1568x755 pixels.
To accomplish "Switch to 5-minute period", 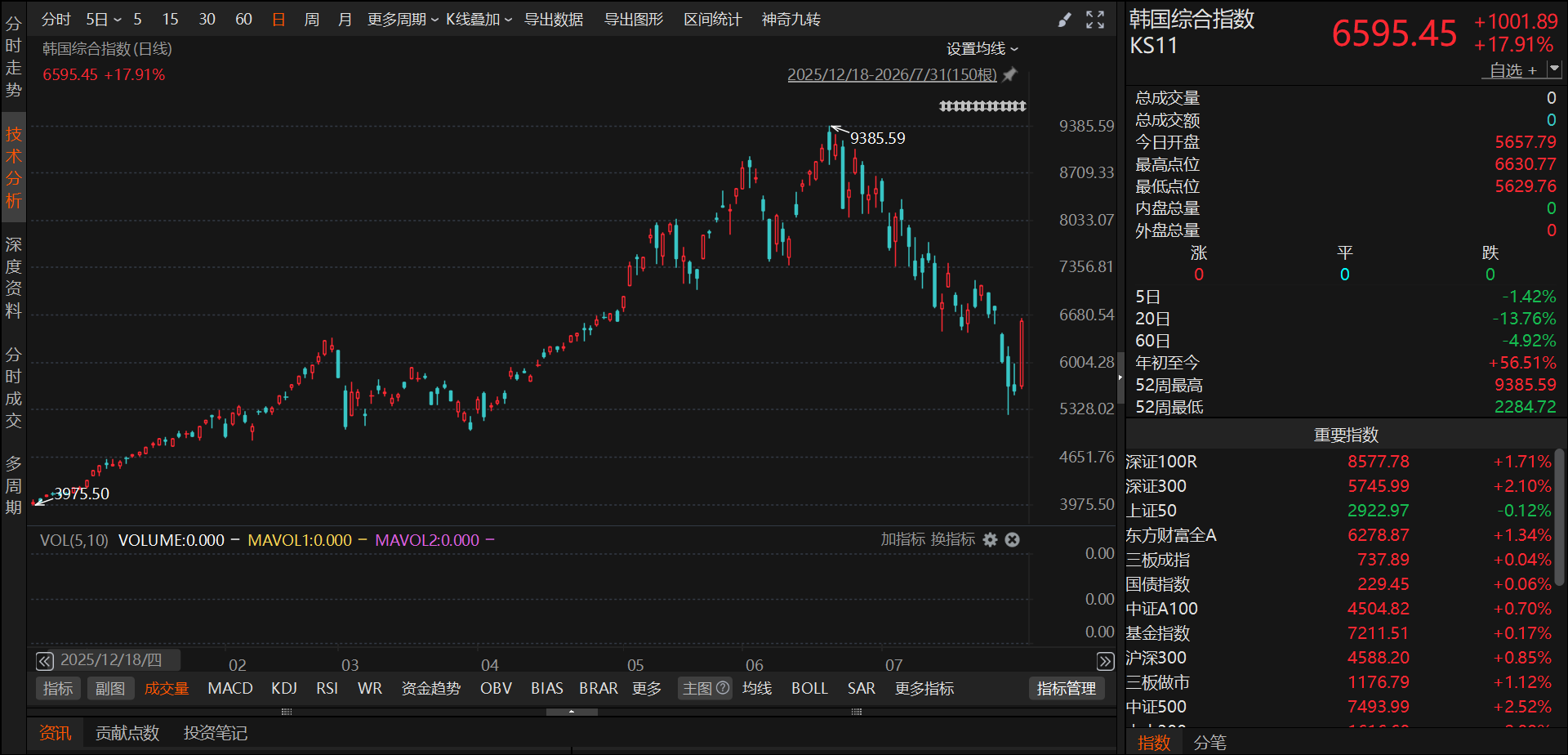I will [137, 19].
